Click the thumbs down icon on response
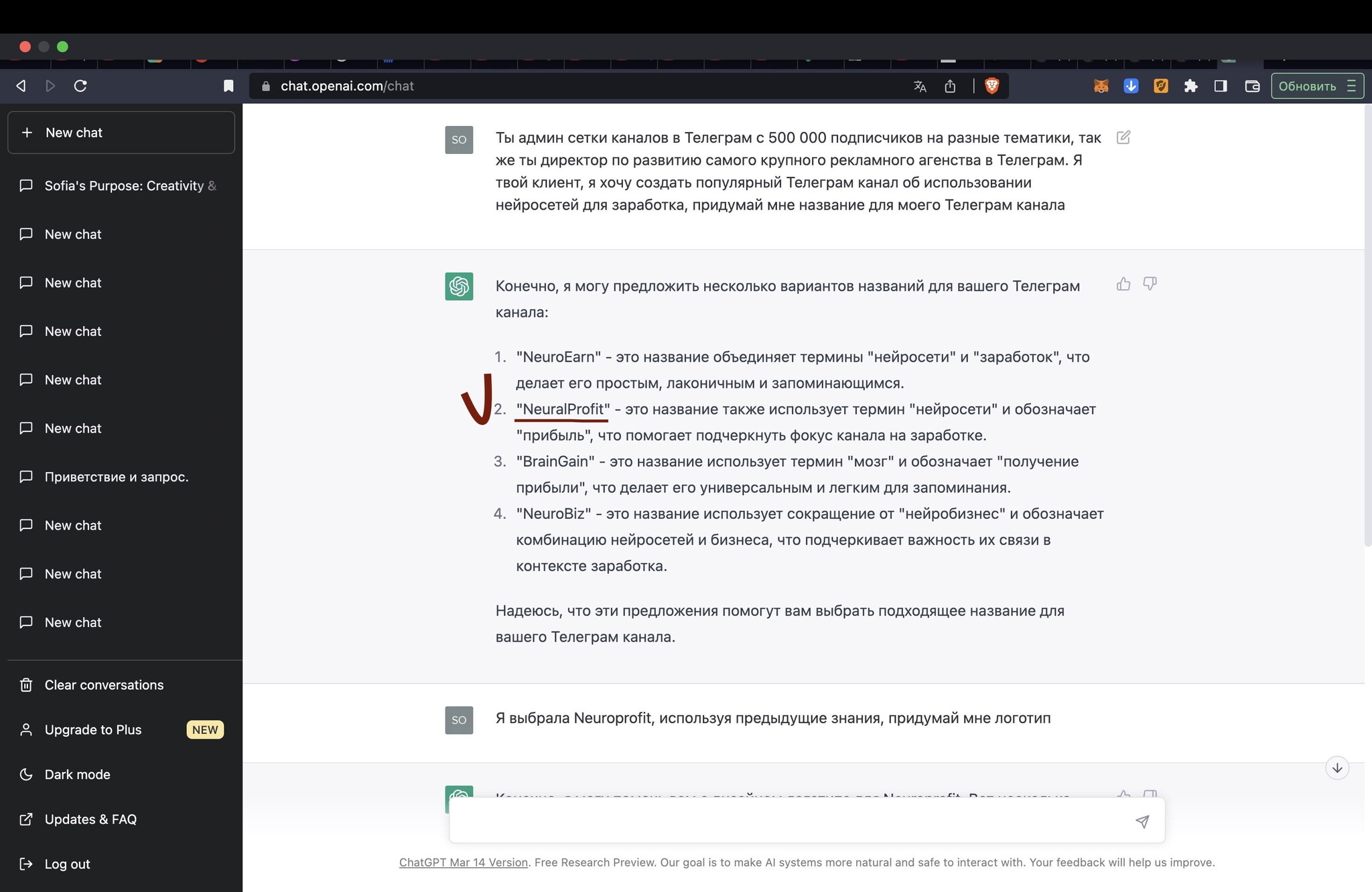Viewport: 1372px width, 892px height. 1150,285
